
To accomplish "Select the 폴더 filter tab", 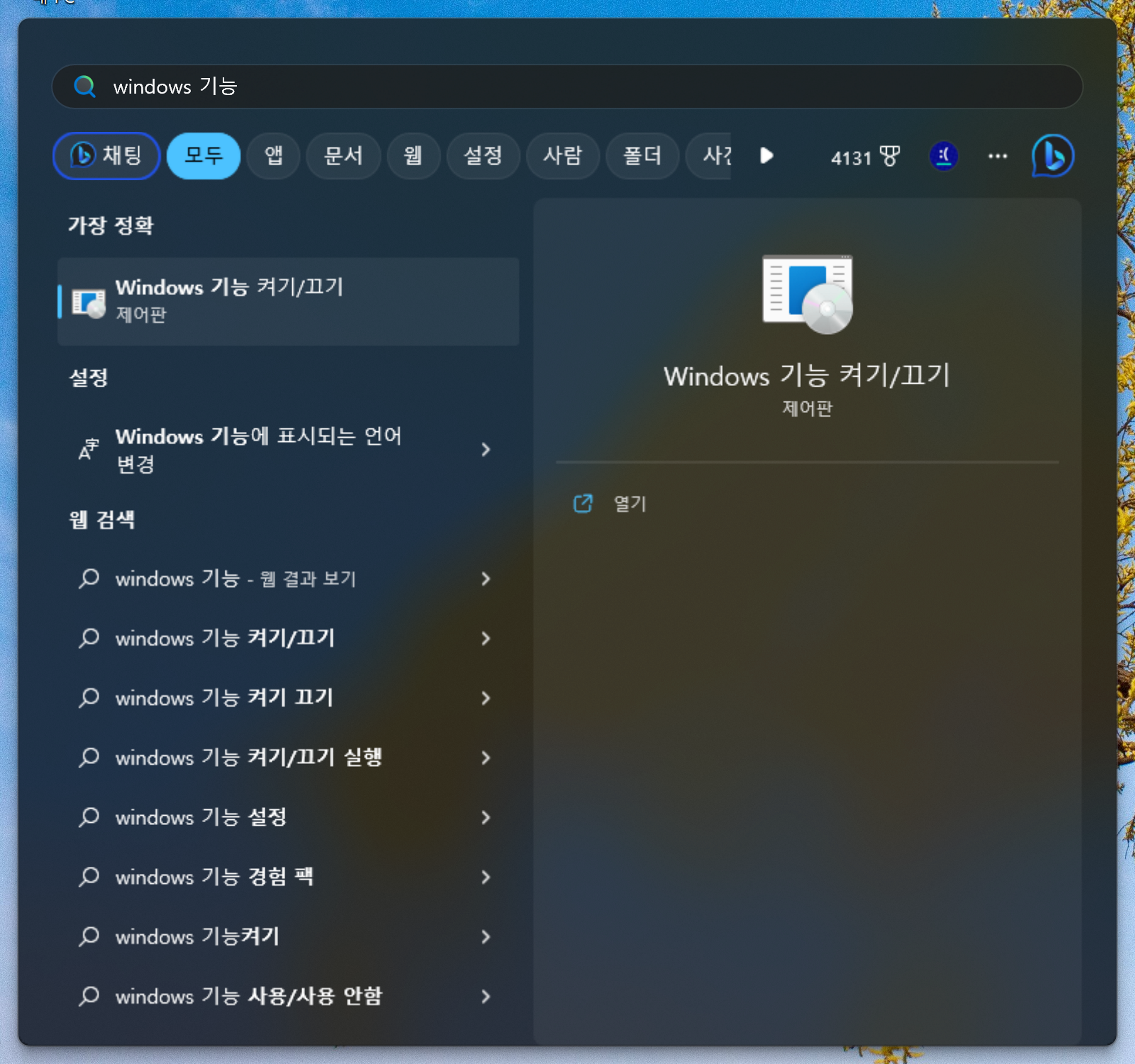I will point(642,156).
